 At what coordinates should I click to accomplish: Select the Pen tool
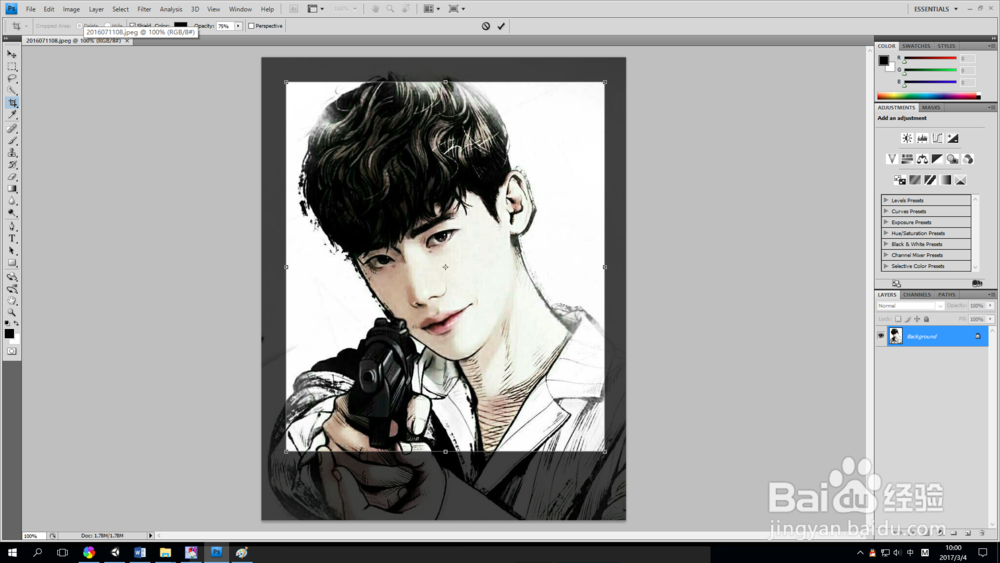click(11, 226)
